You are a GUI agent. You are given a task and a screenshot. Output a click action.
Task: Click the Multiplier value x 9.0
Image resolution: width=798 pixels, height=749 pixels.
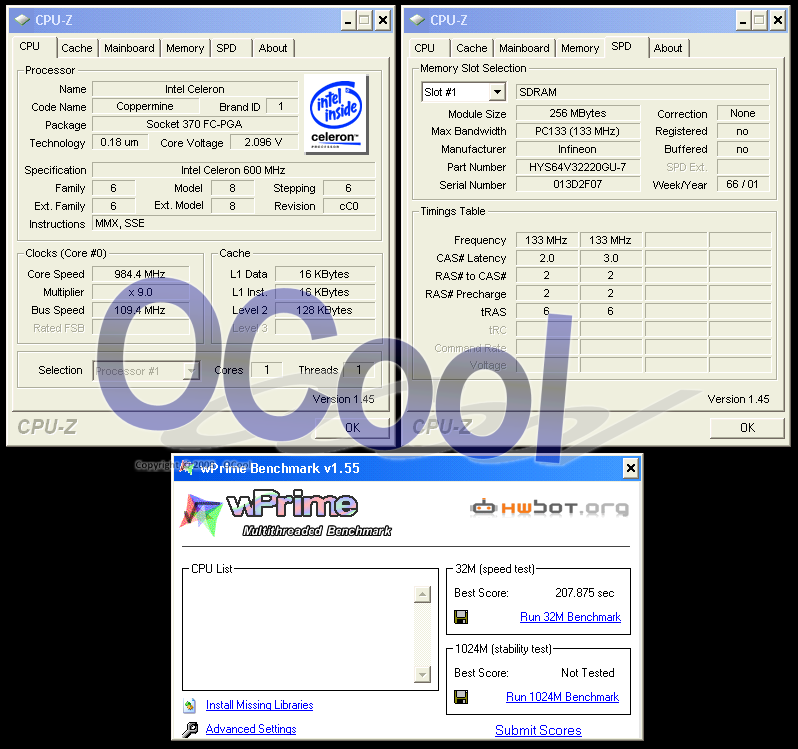[140, 292]
